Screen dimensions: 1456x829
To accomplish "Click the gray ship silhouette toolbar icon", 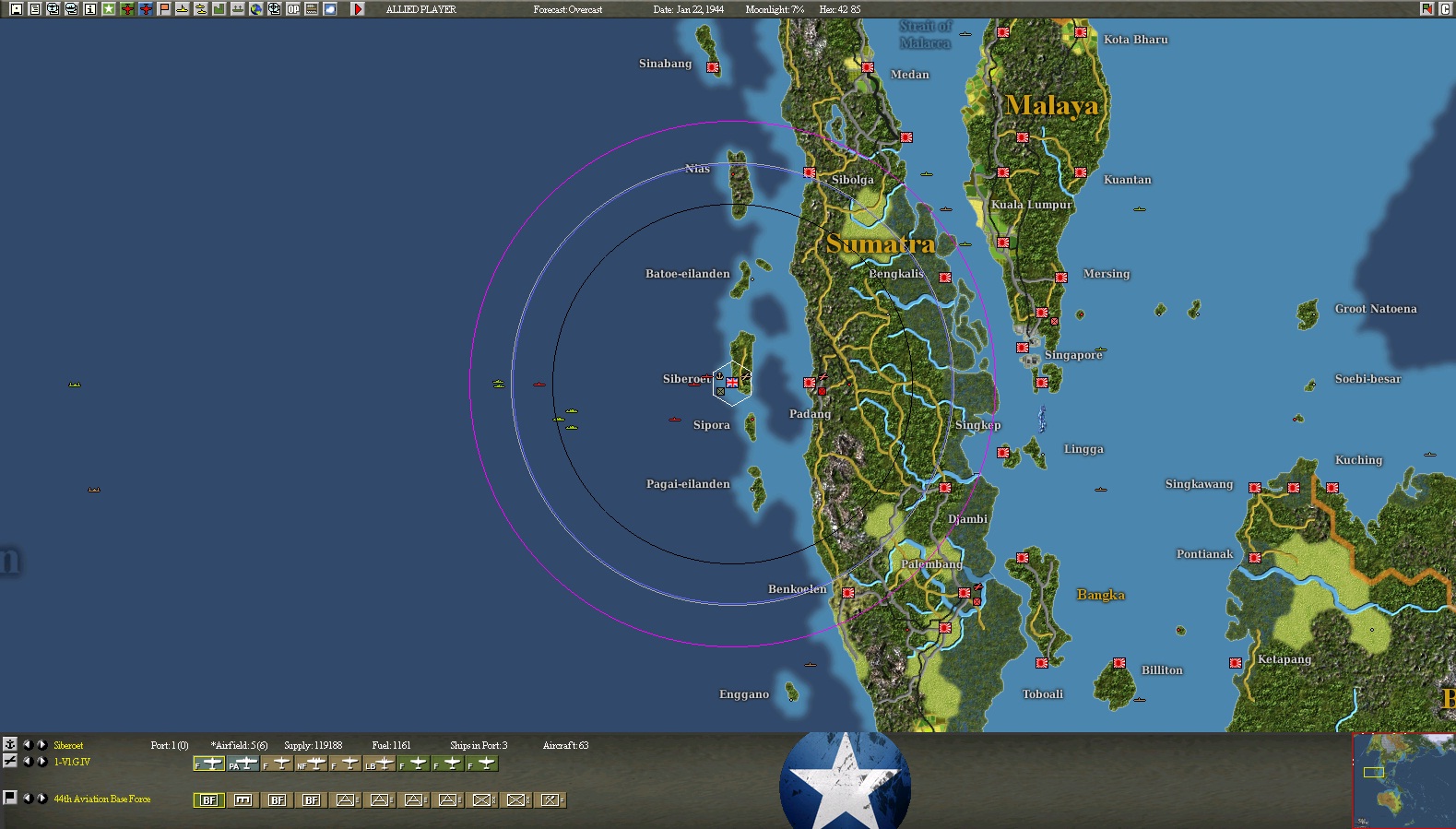I will [237, 9].
